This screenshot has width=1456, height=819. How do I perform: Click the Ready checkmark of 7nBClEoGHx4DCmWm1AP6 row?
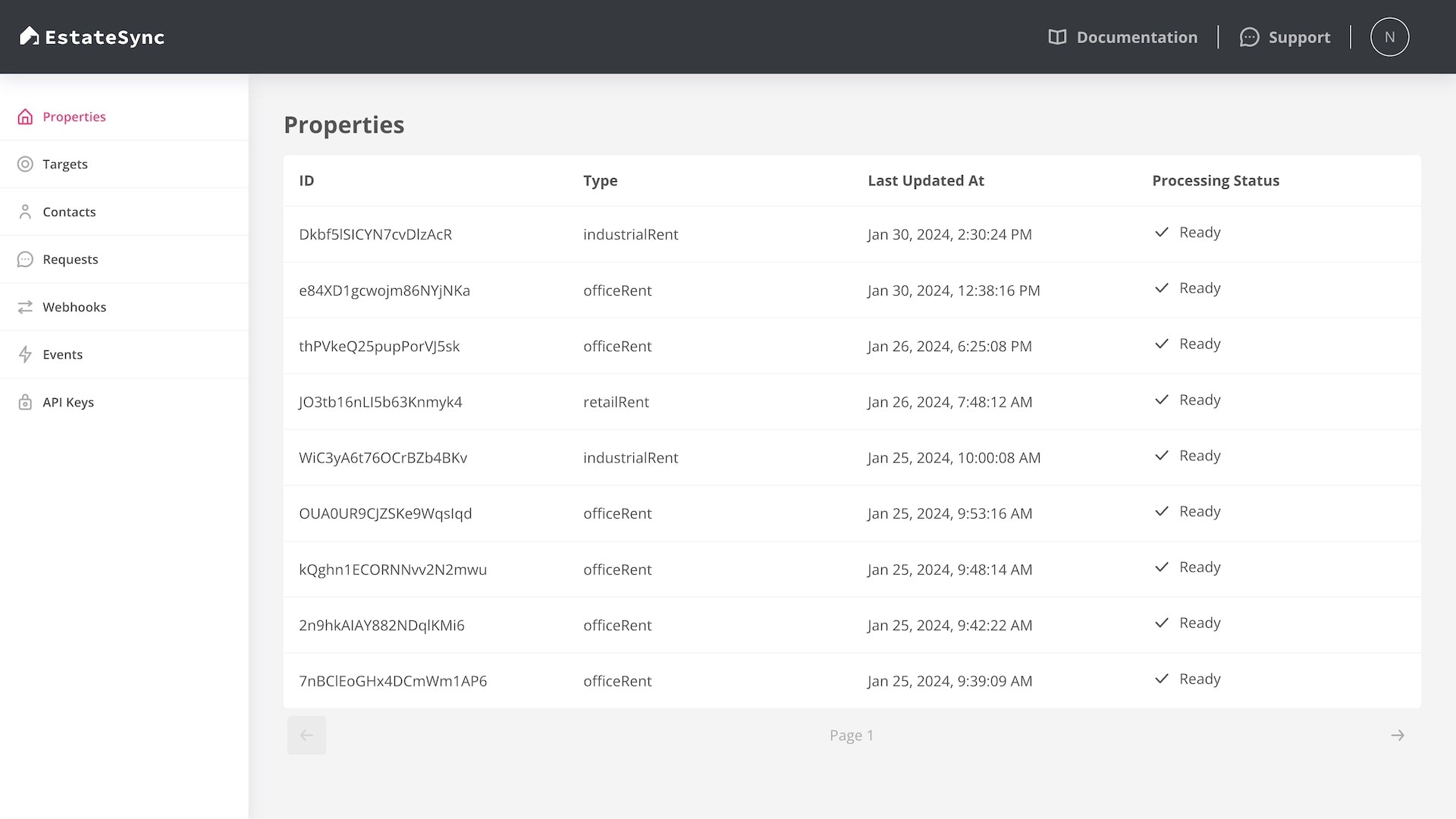1161,679
